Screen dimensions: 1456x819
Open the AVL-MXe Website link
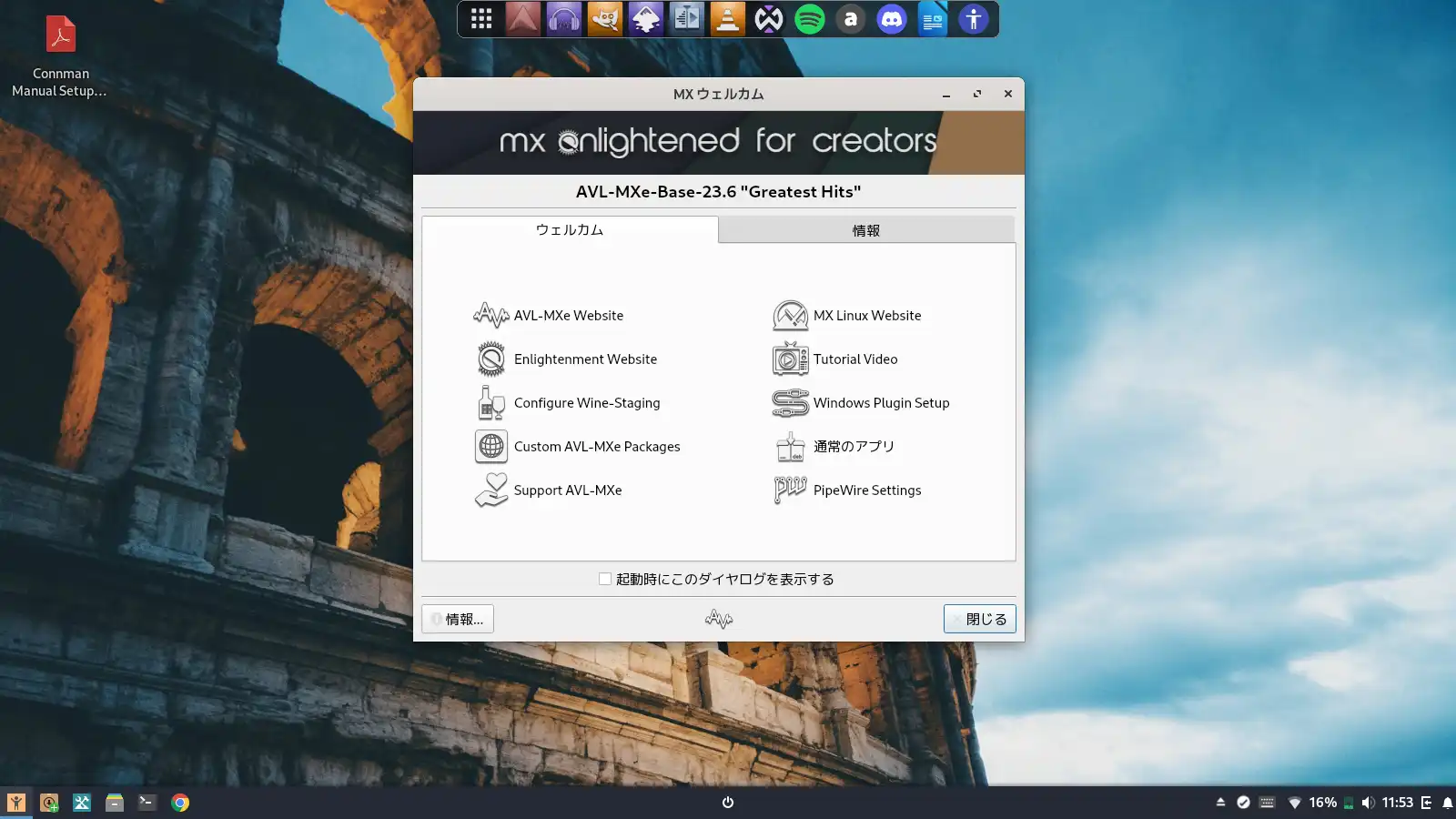[549, 316]
